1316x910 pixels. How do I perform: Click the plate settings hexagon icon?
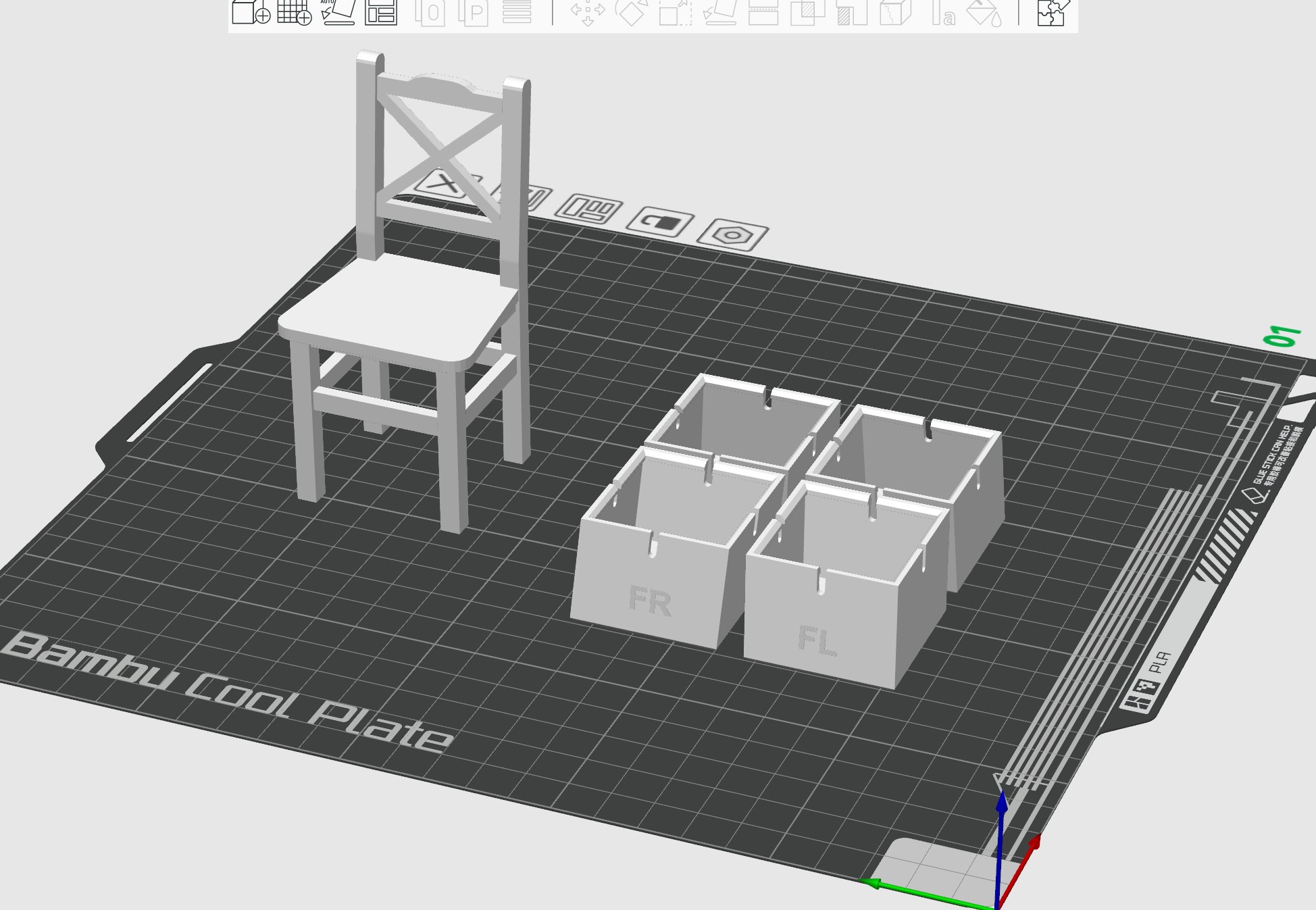coord(732,235)
